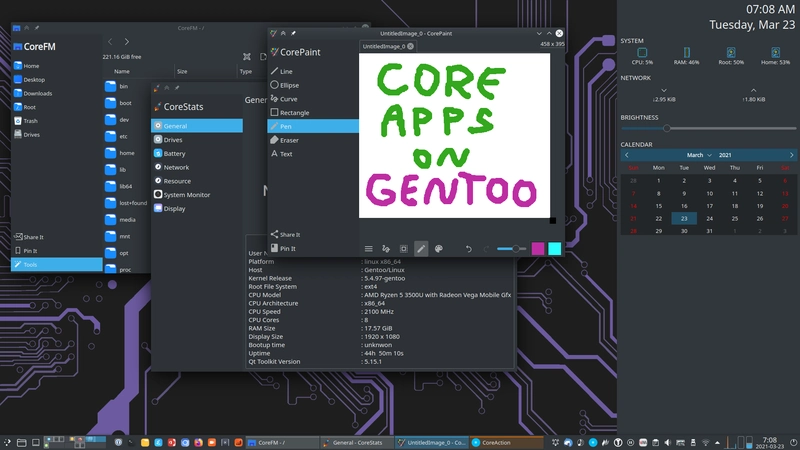Open the color palette icon in CorePaint
Screen dimensions: 800x450
coord(438,249)
